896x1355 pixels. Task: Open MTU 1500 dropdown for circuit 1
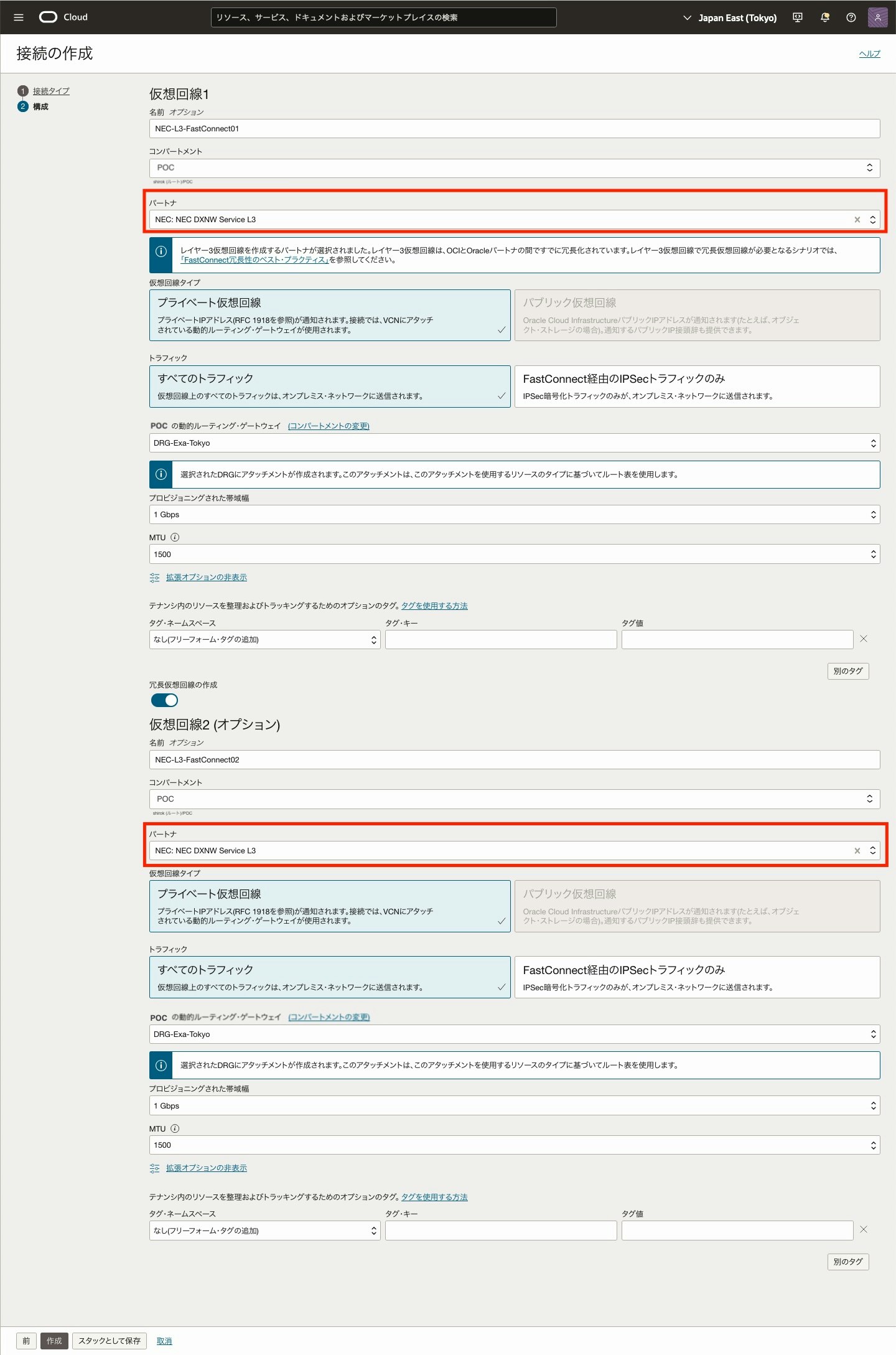tap(515, 555)
